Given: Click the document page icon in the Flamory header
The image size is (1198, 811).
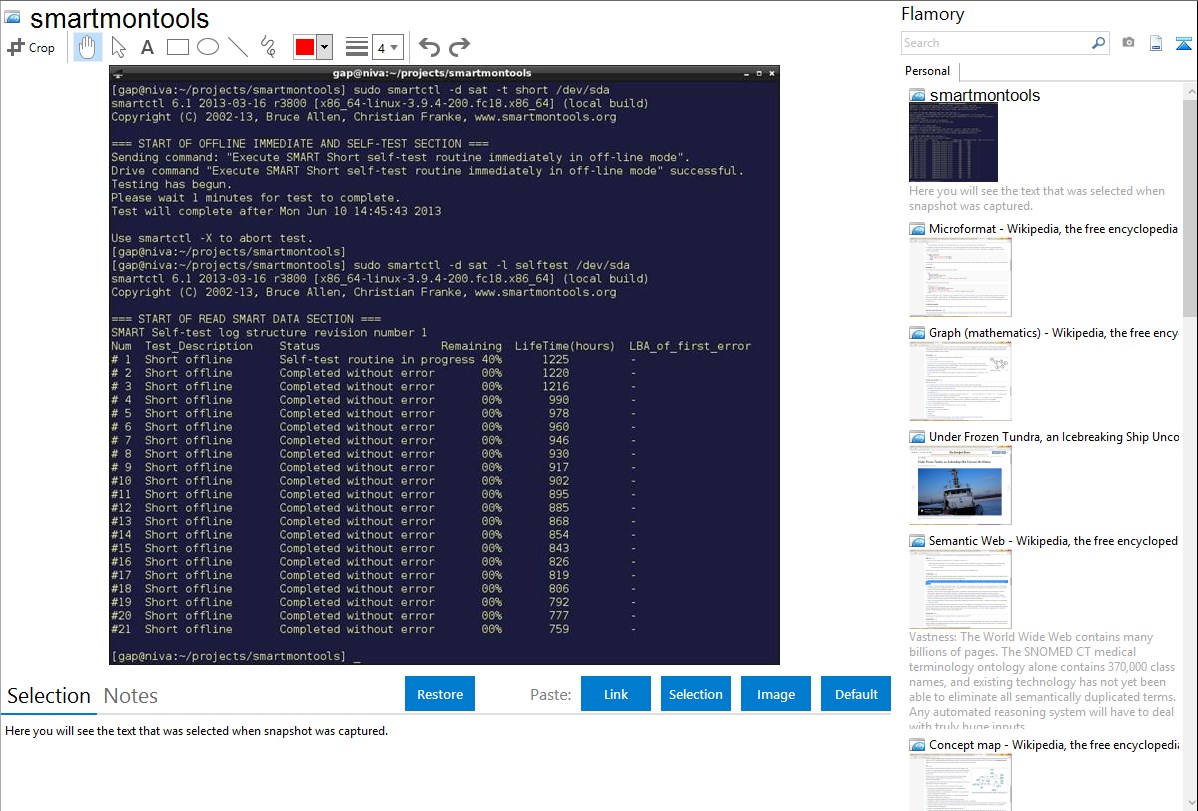Looking at the screenshot, I should coord(1156,43).
